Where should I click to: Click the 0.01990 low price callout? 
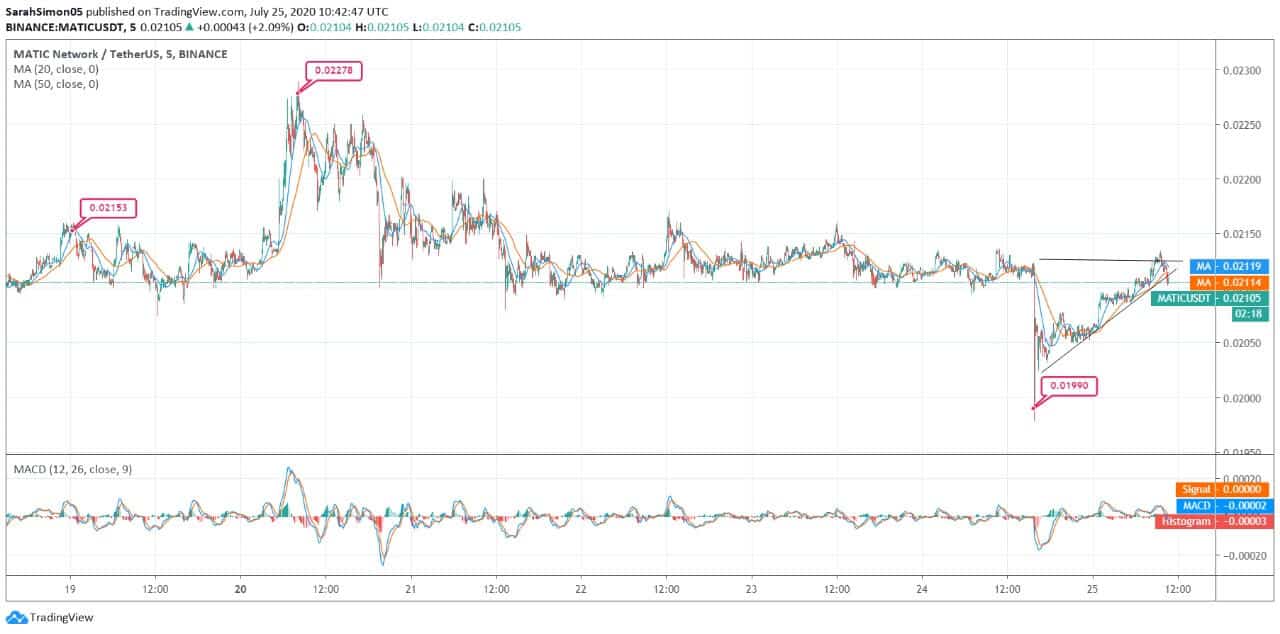point(1069,386)
